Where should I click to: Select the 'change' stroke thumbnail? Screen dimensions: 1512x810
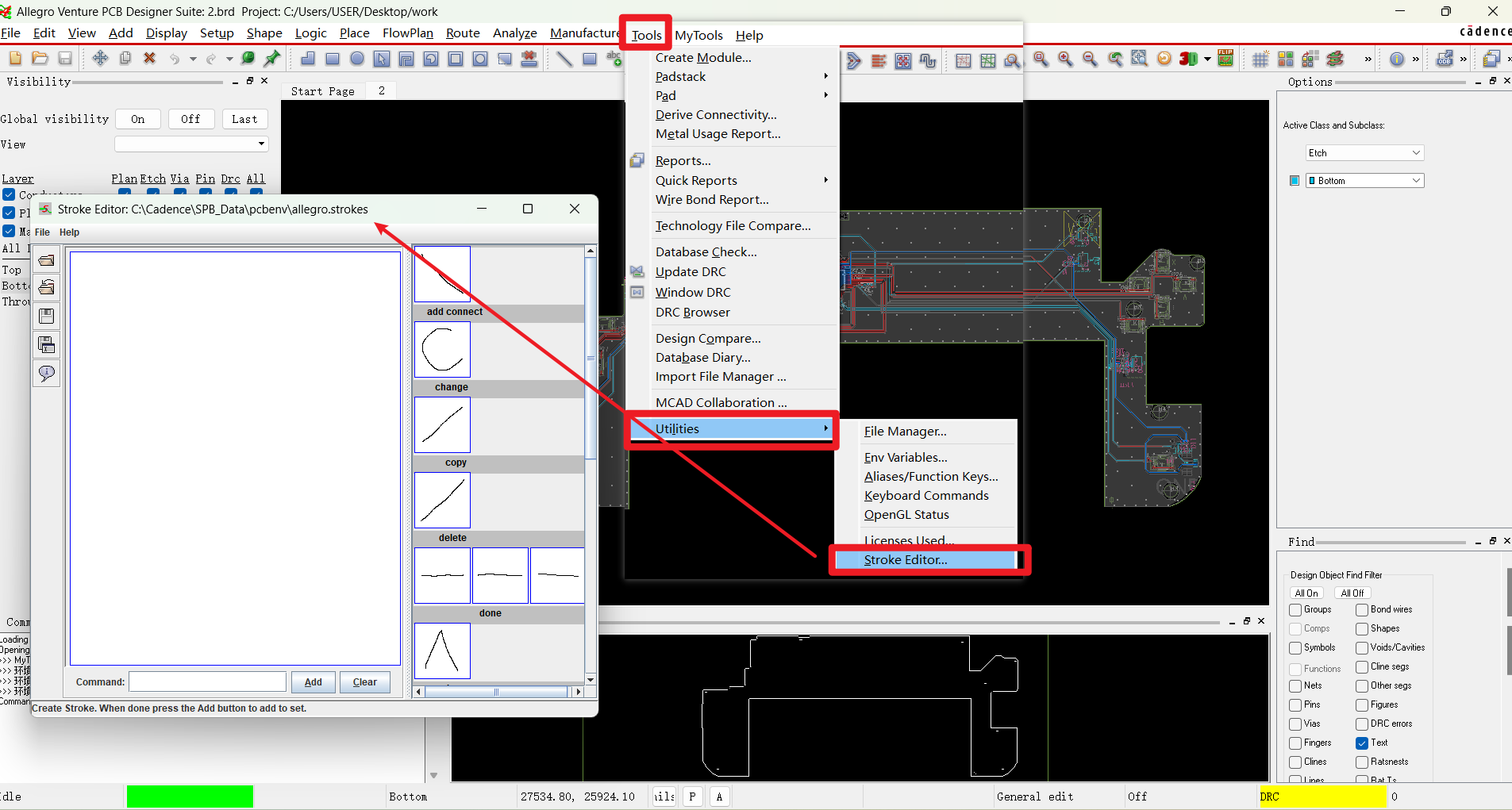click(x=442, y=349)
